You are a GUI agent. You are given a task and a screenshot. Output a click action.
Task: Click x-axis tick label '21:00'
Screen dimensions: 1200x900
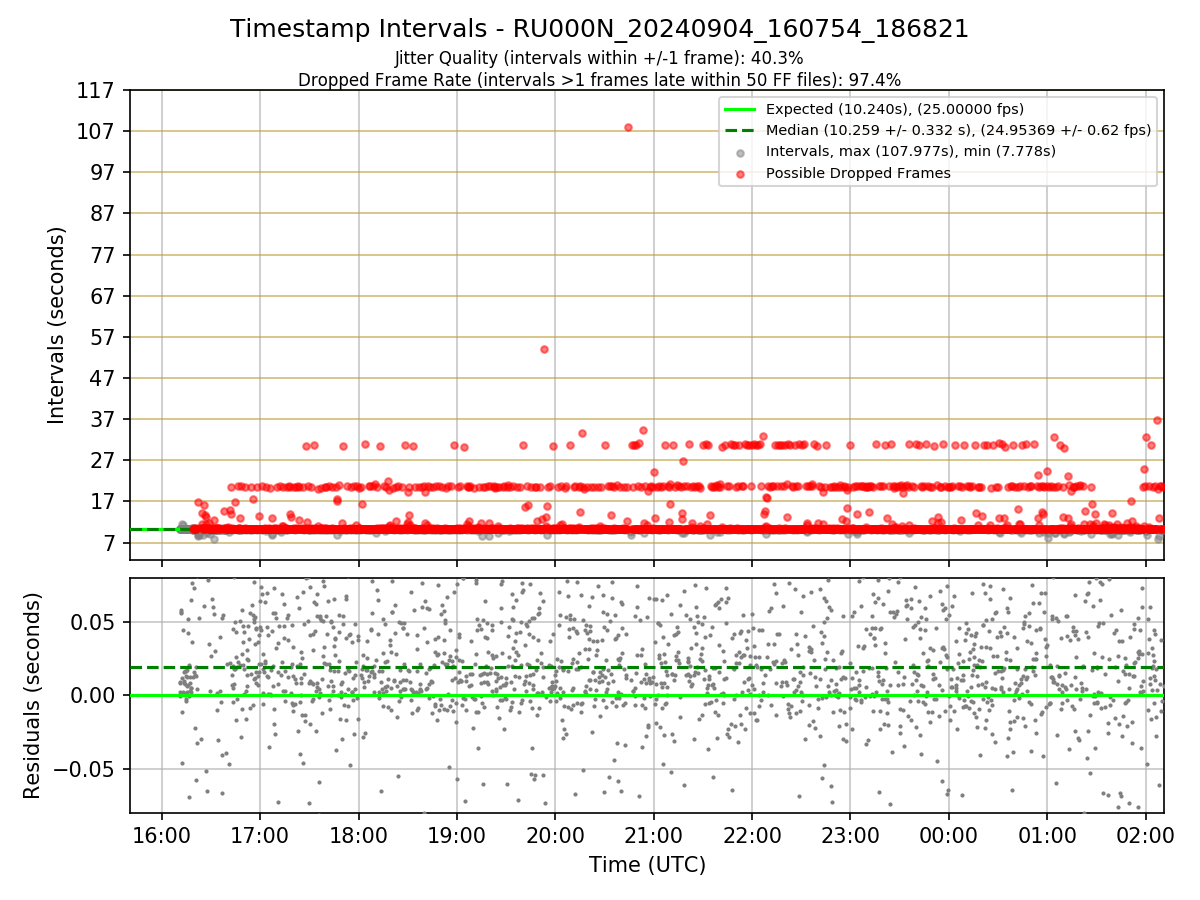click(x=653, y=834)
